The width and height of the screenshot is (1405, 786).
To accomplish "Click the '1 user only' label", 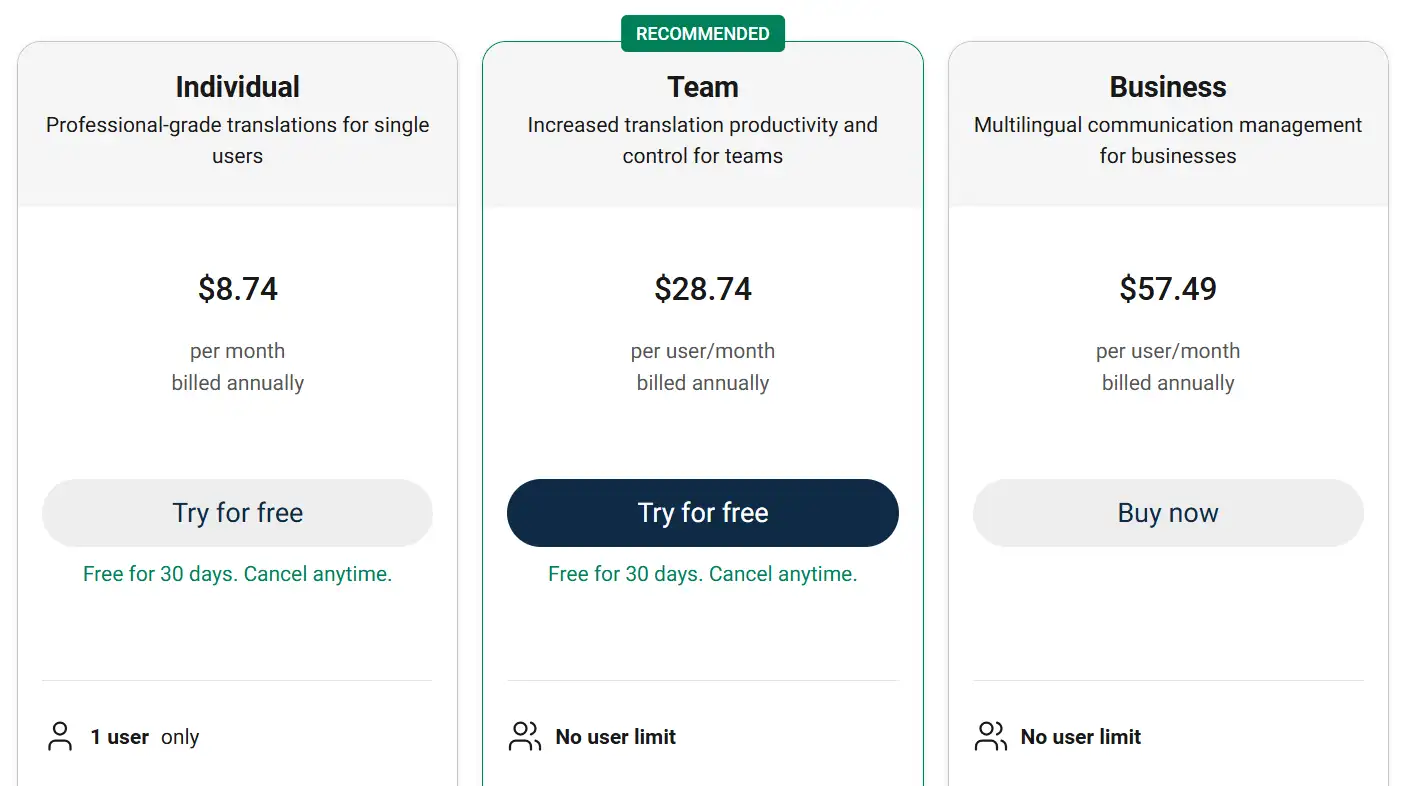I will 144,737.
